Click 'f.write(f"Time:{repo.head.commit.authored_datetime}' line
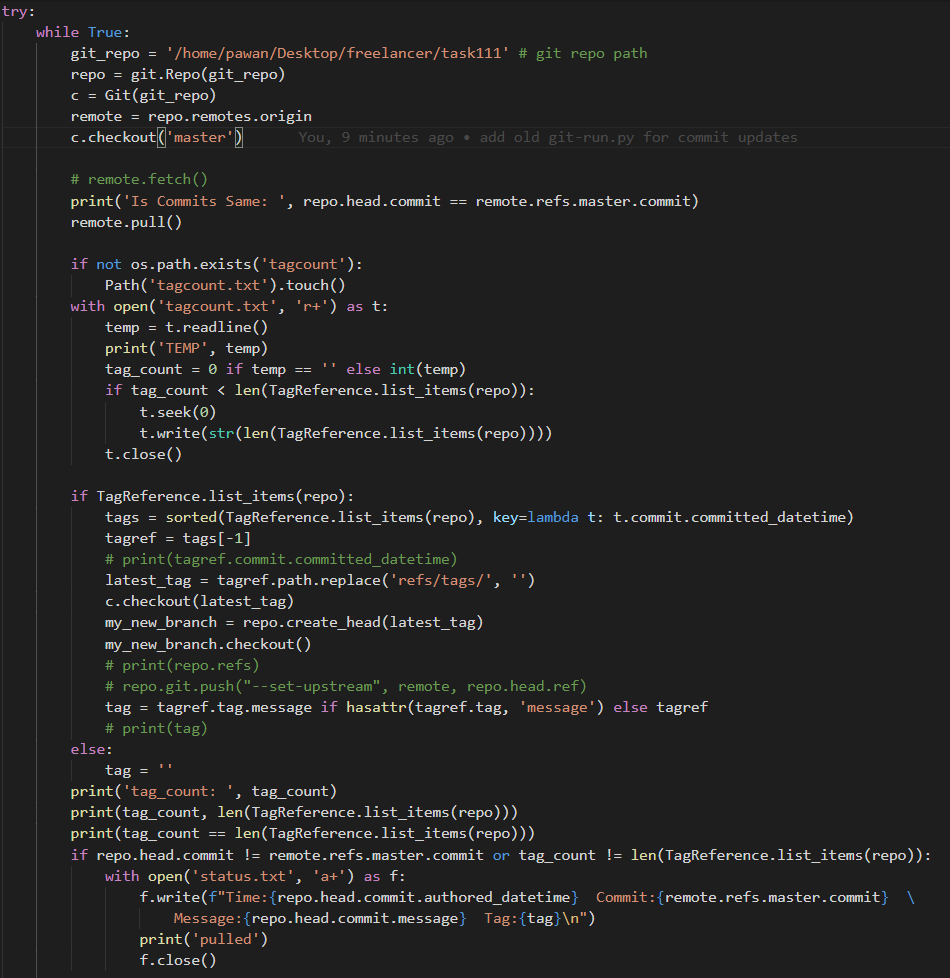The width and height of the screenshot is (950, 978). coord(527,898)
